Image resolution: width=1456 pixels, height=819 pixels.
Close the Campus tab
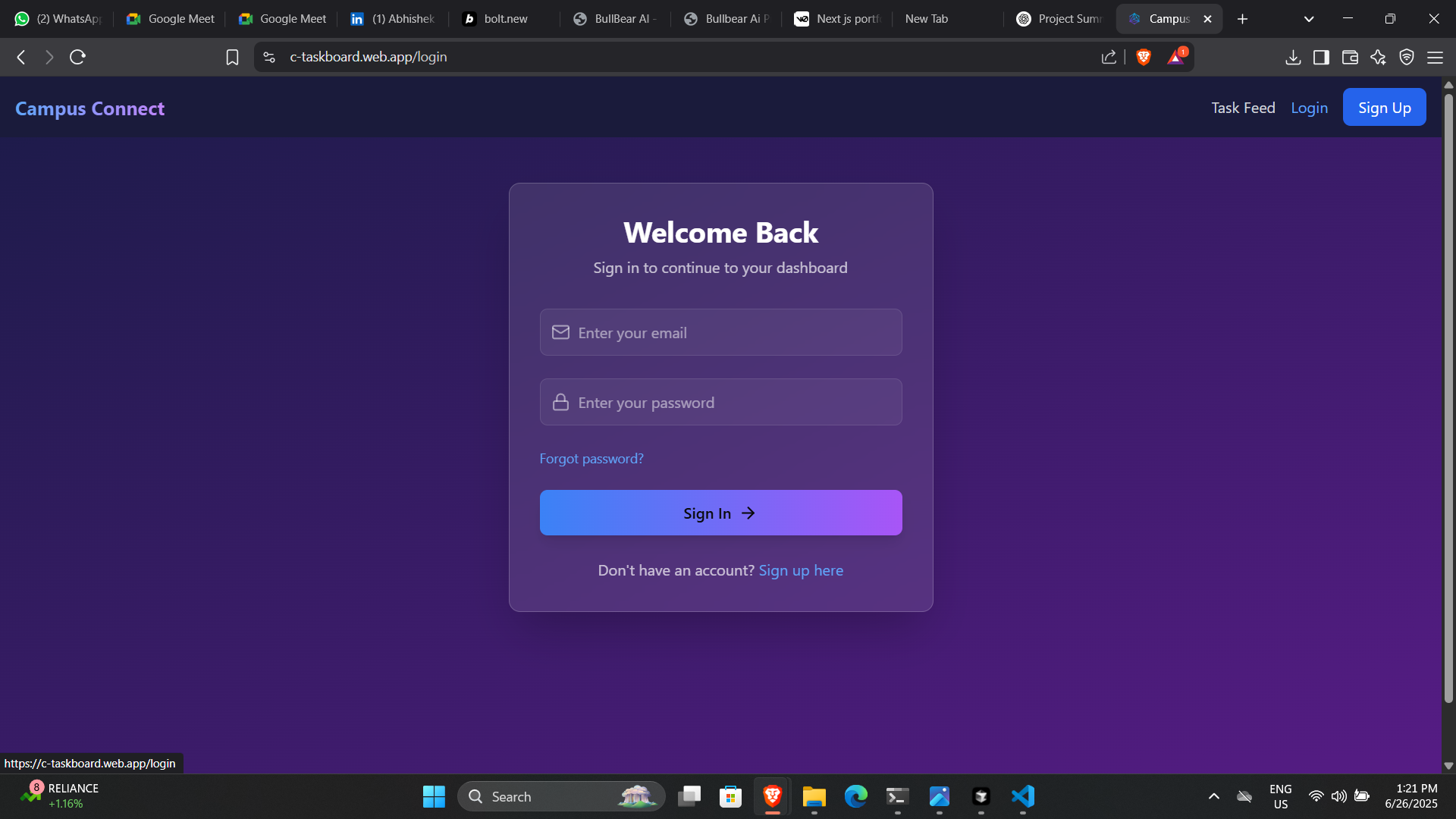coord(1207,19)
